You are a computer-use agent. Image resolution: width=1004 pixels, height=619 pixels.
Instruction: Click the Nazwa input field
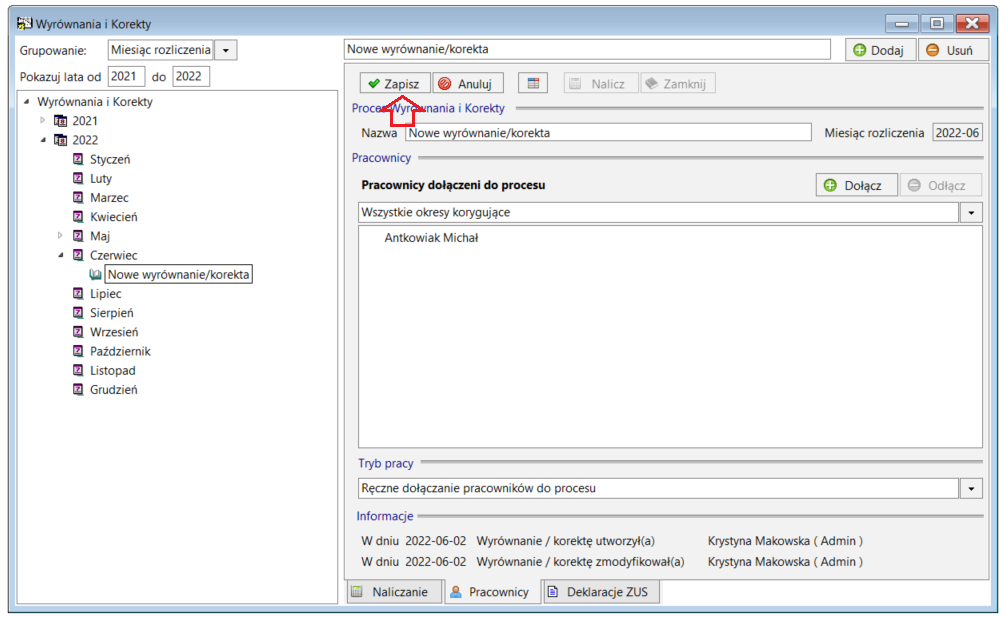click(x=608, y=133)
